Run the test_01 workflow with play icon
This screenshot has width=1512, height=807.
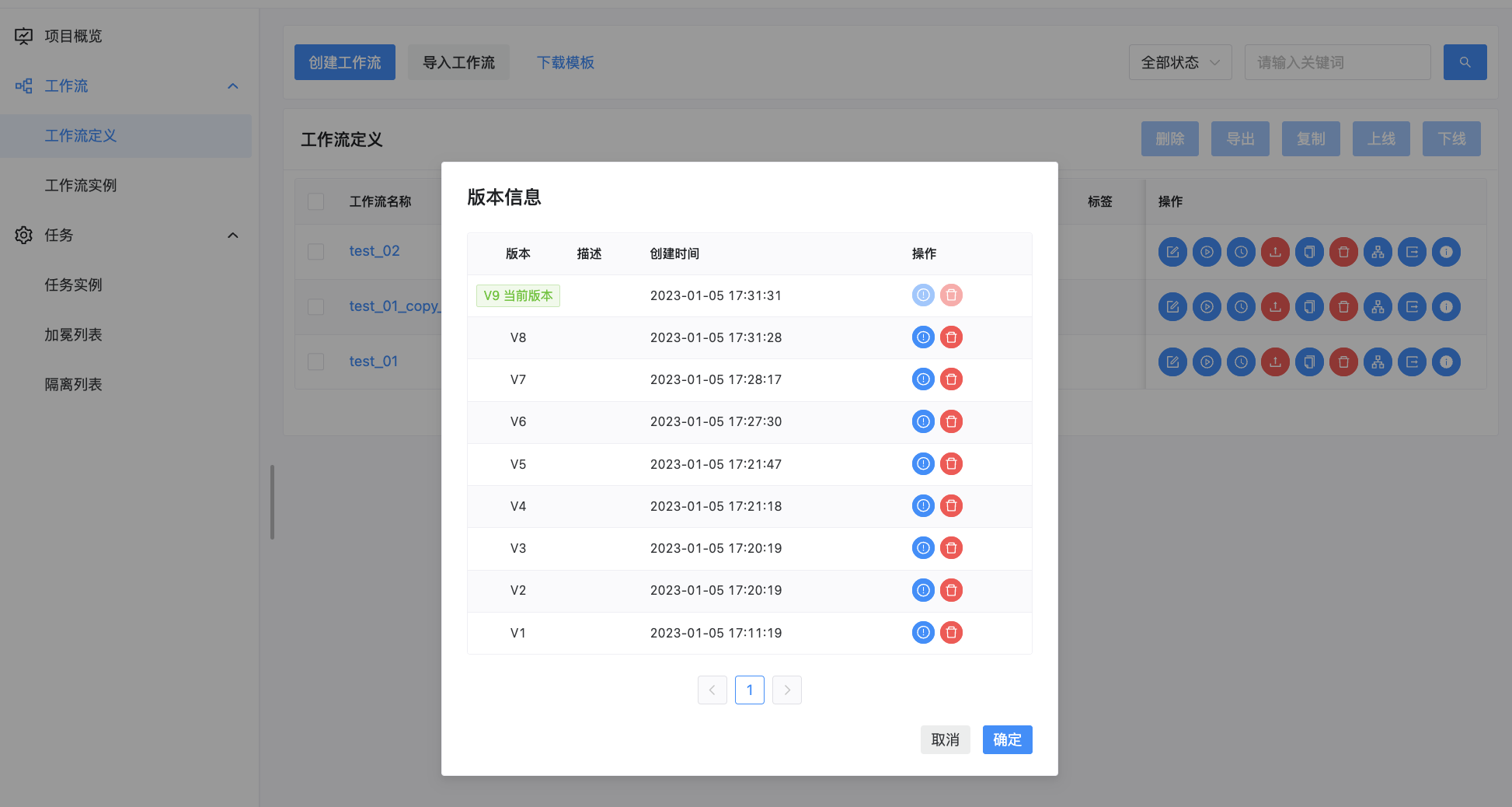pyautogui.click(x=1207, y=362)
